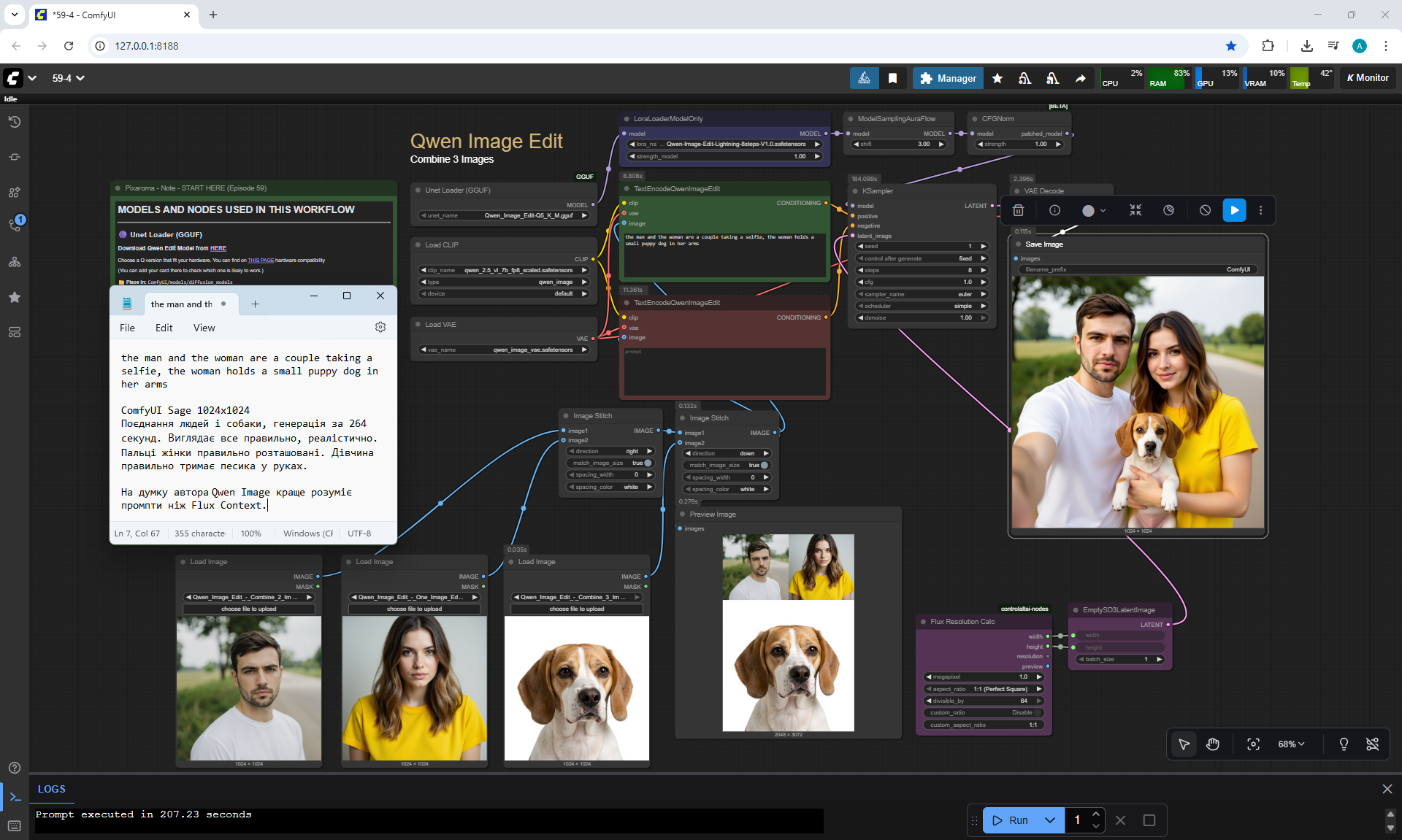Click the delete trash icon in node toolbar

click(x=1018, y=210)
